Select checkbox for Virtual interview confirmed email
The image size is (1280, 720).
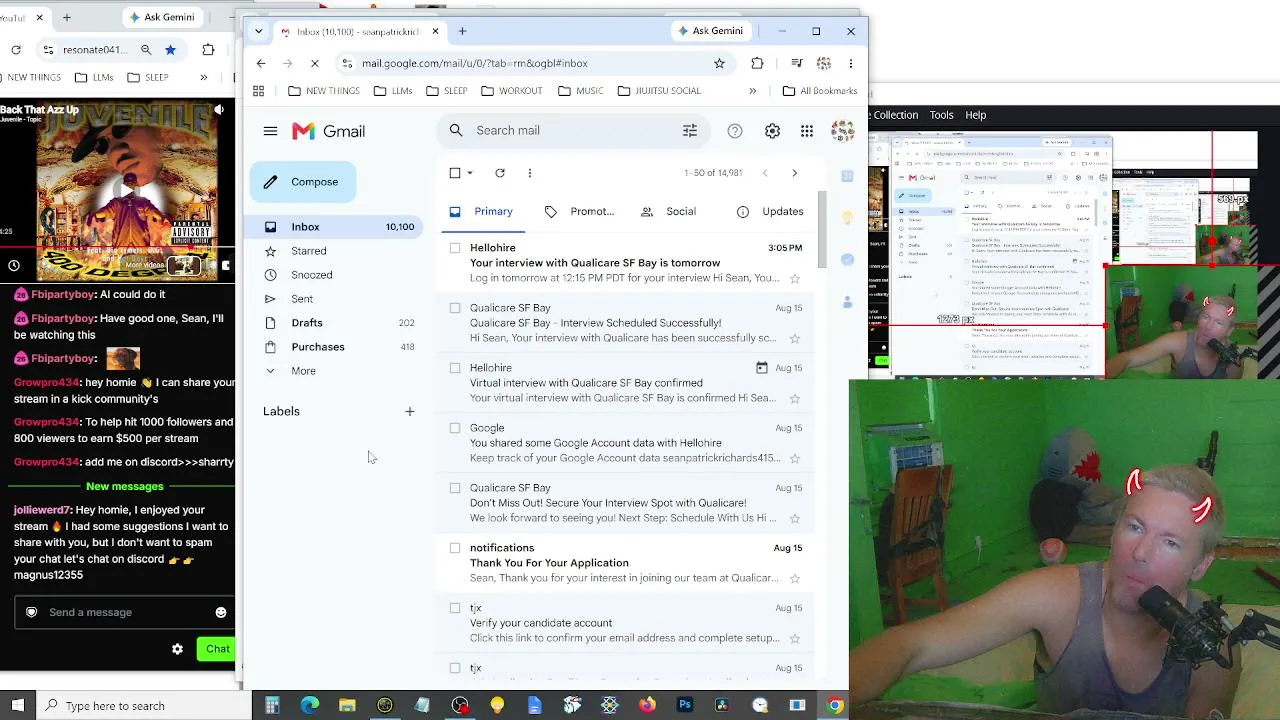pos(455,368)
